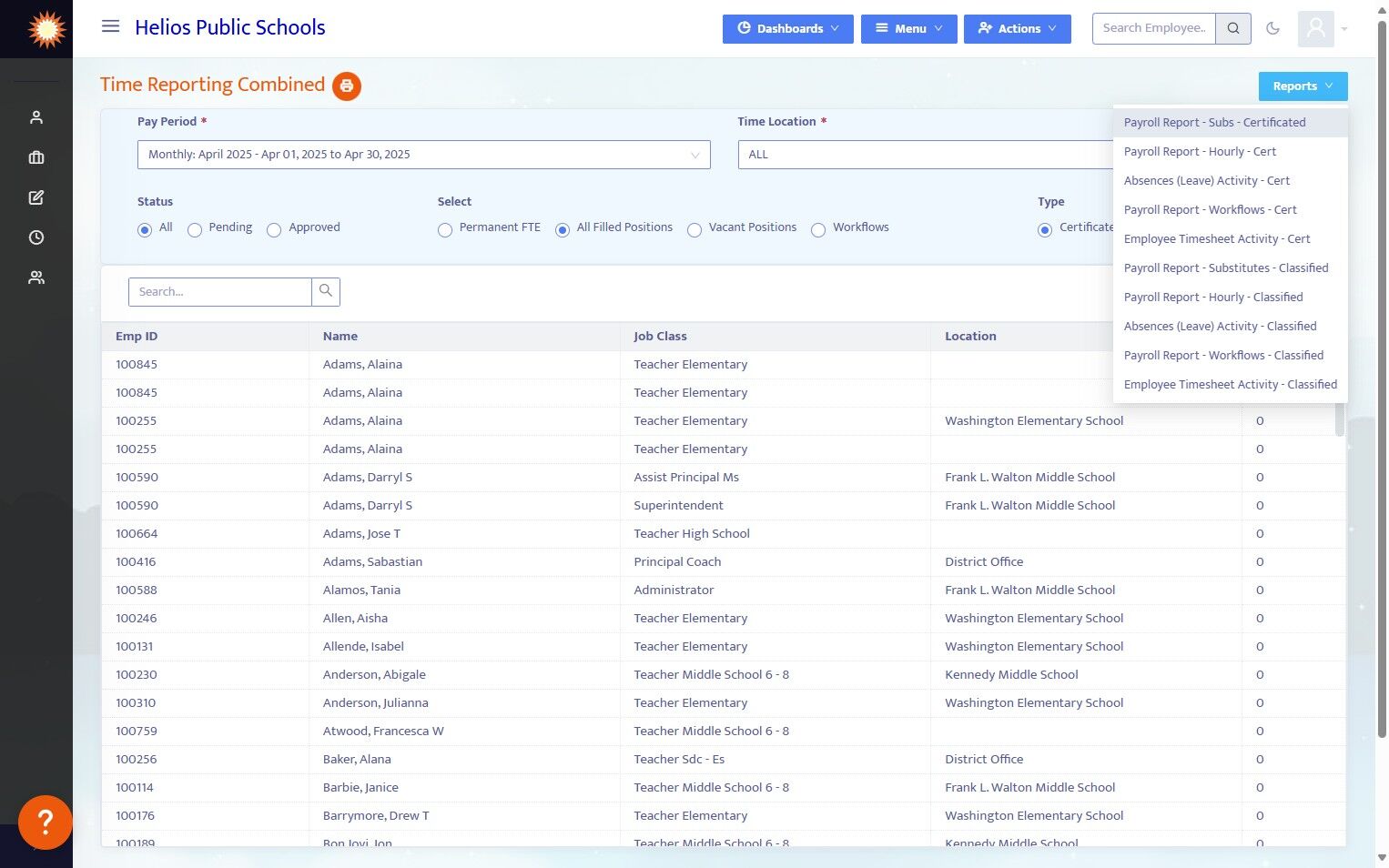Choose Payroll Report - Workflows - Classified
Screen dimensions: 1389x868
1231,356
